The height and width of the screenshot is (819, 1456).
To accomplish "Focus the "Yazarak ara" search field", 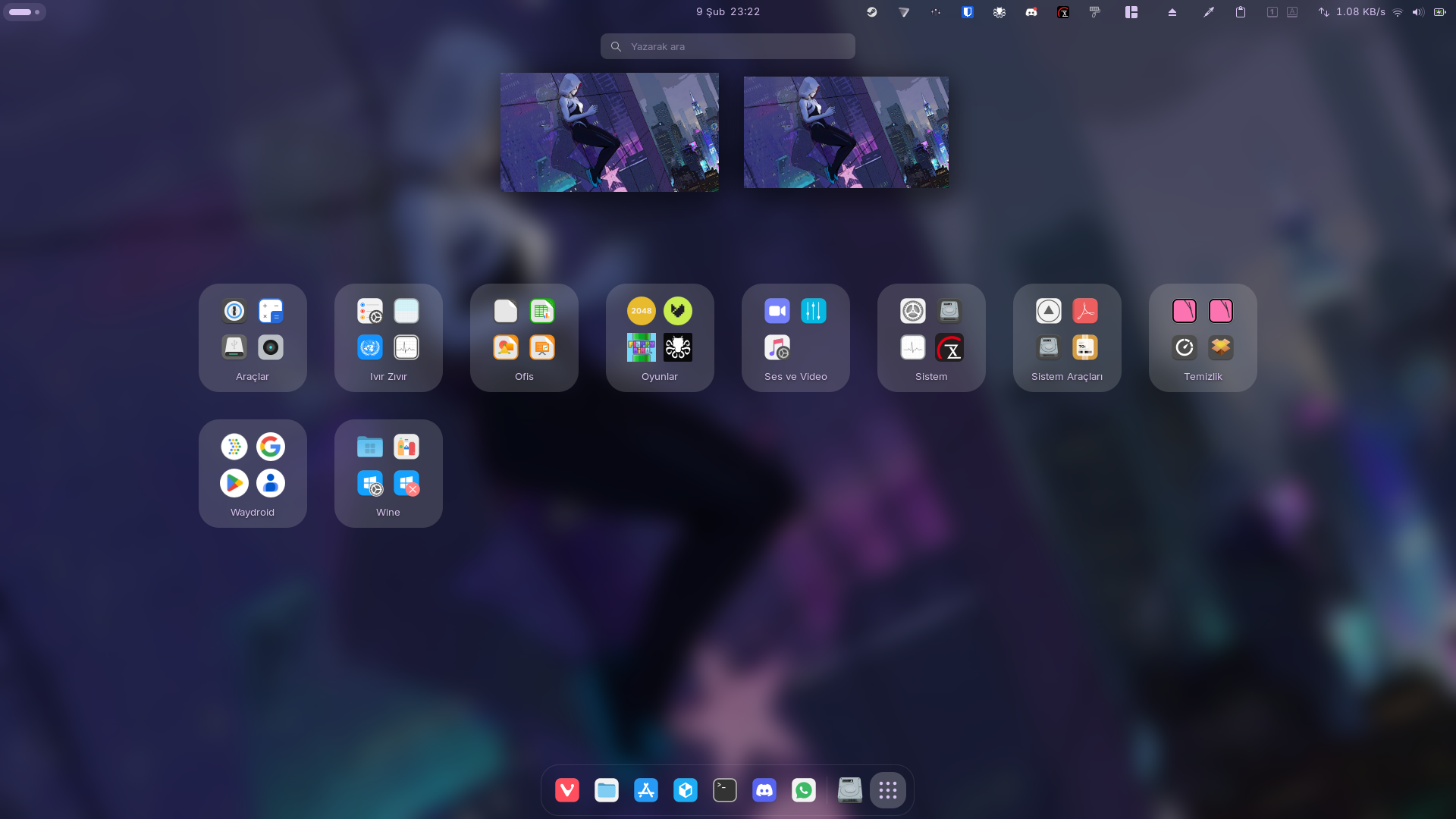I will [x=728, y=46].
